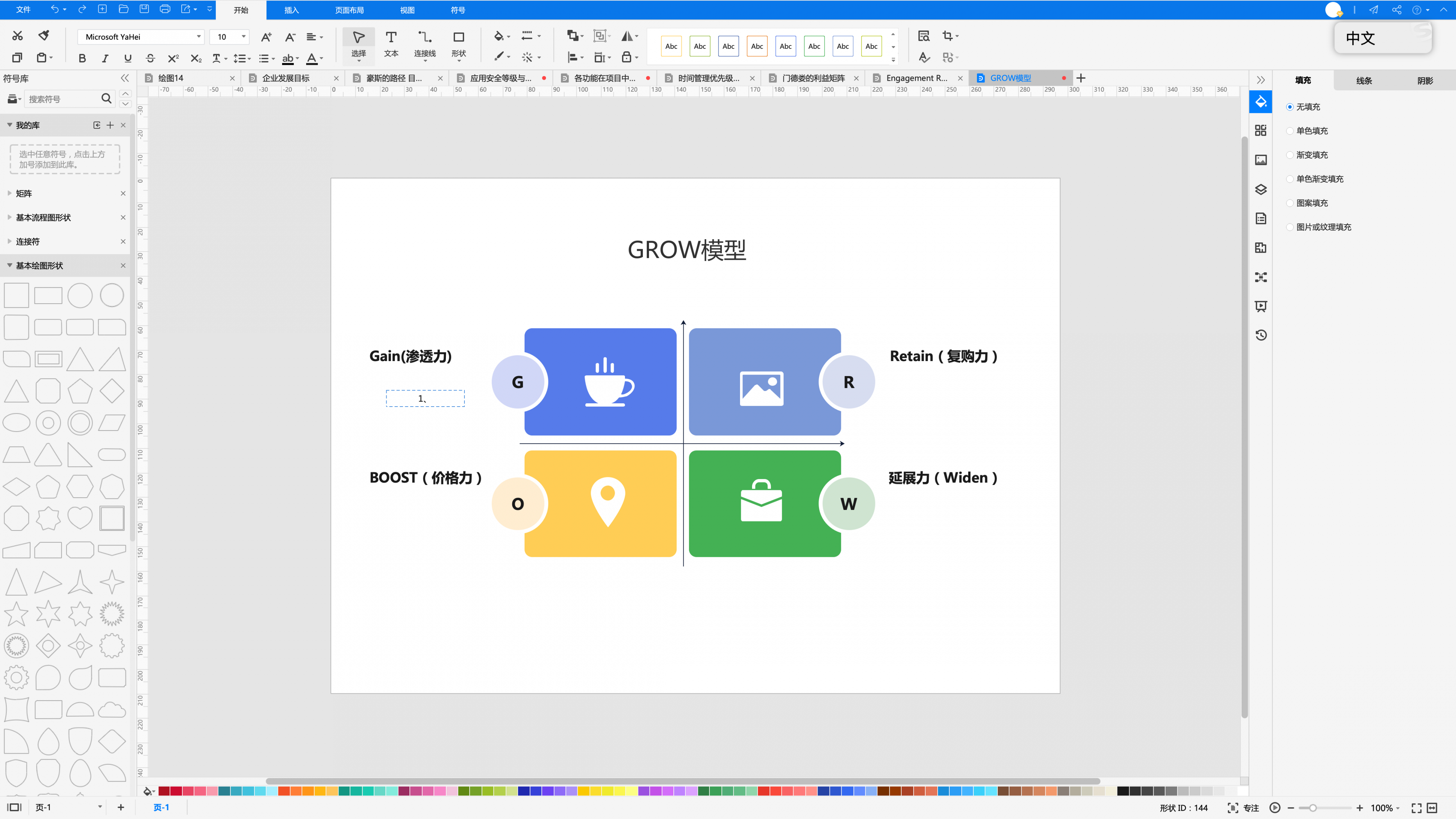Click zoom out minus button
Viewport: 1456px width, 819px height.
click(1290, 808)
